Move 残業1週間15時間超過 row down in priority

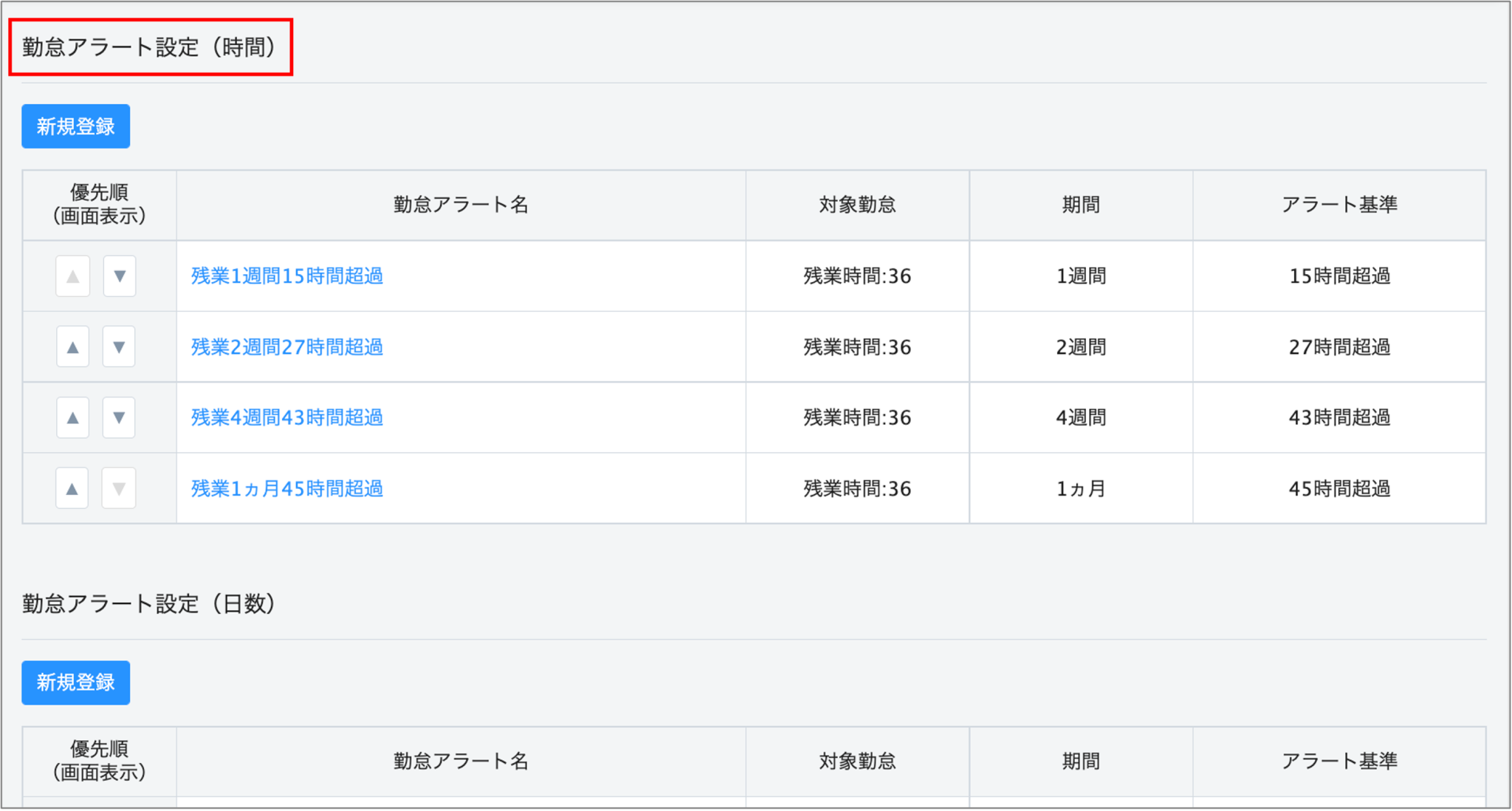coord(119,276)
